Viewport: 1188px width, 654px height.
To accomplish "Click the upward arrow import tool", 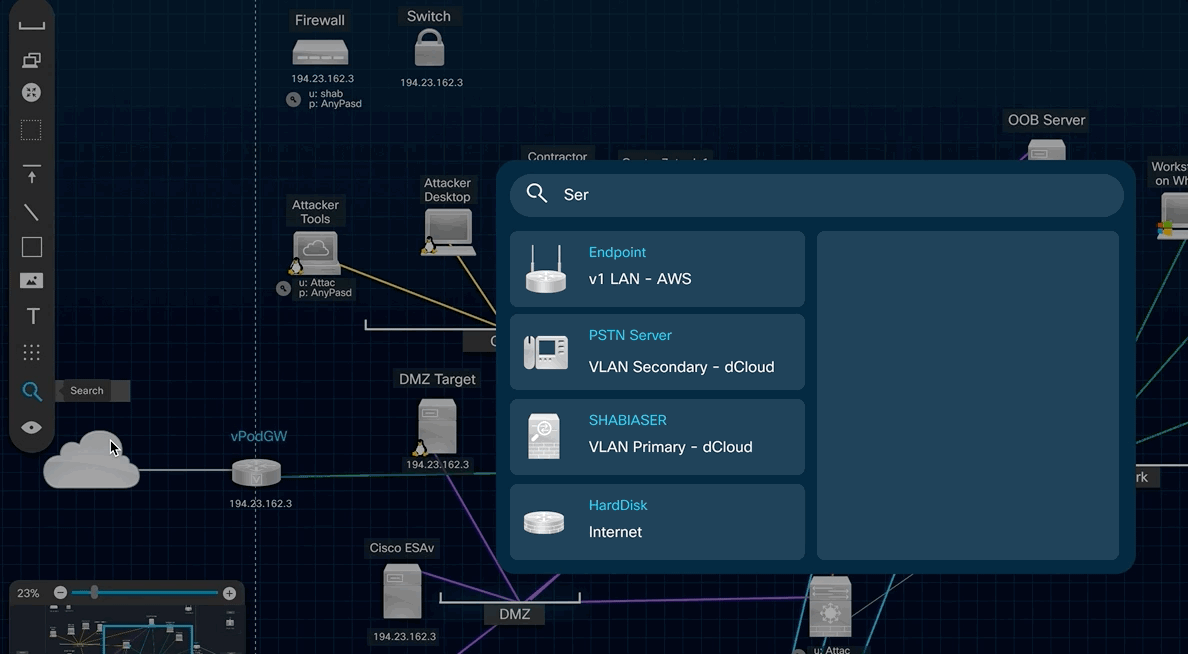I will pos(31,174).
